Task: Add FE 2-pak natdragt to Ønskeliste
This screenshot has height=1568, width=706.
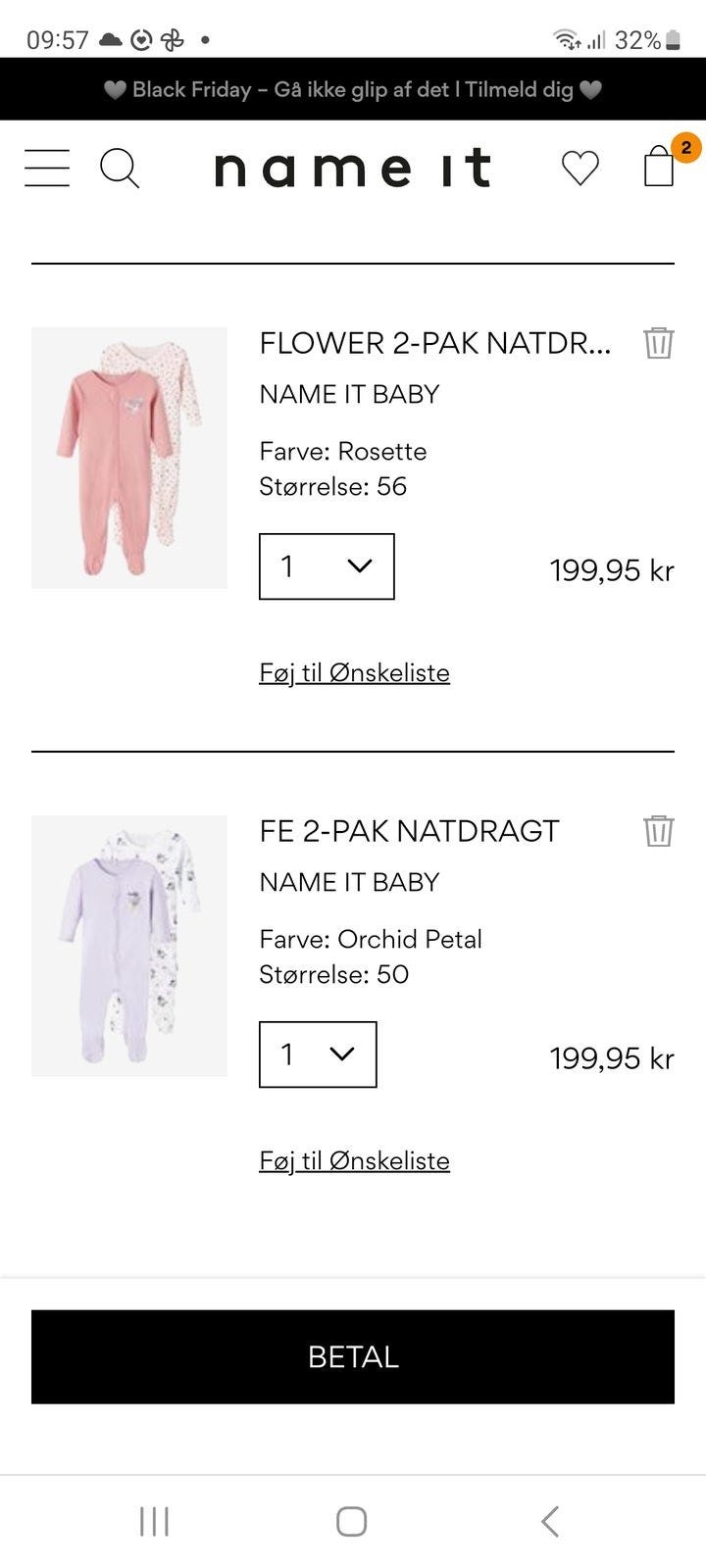Action: coord(354,1161)
